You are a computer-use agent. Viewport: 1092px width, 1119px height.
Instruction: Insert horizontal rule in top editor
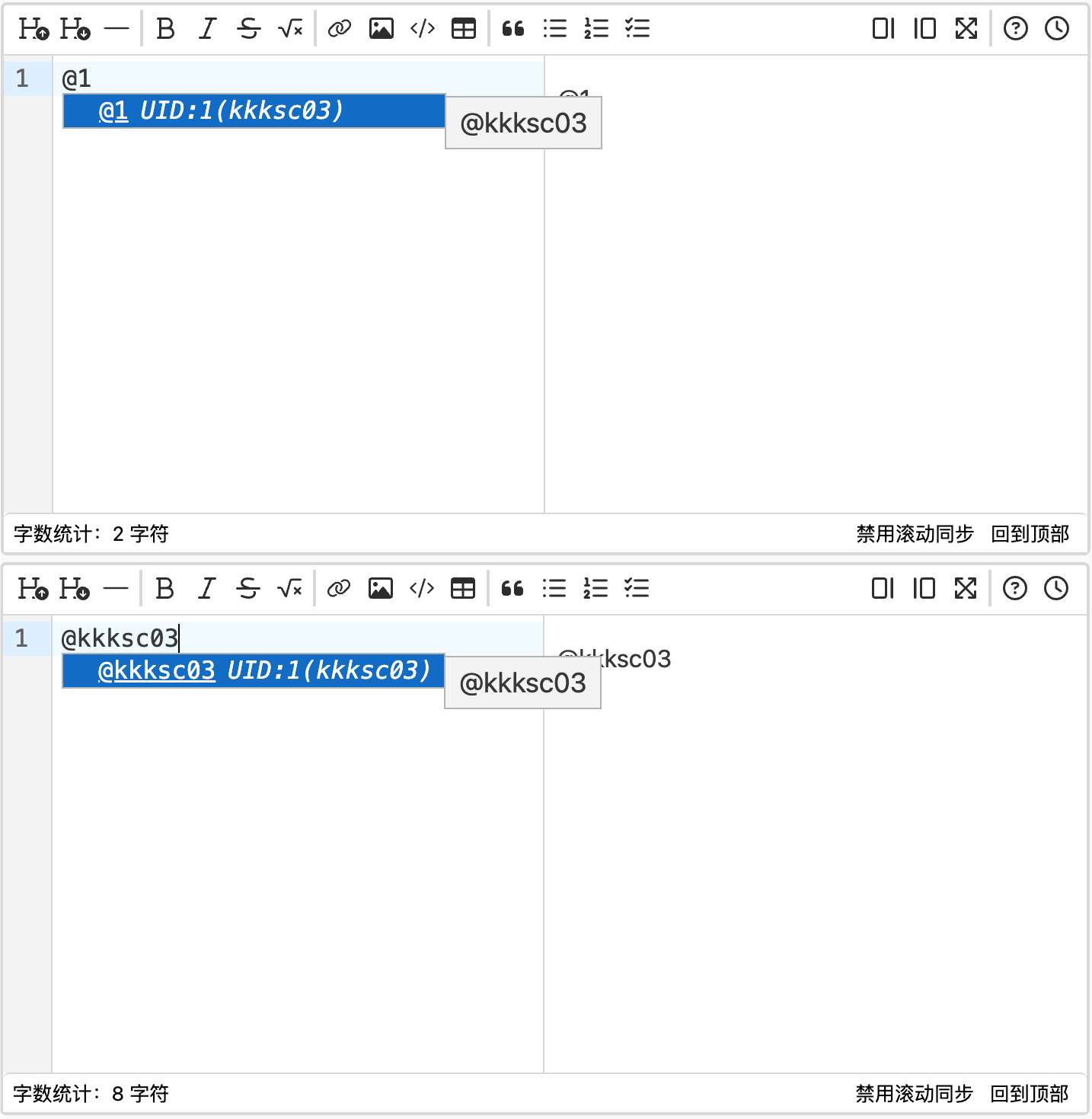[117, 29]
